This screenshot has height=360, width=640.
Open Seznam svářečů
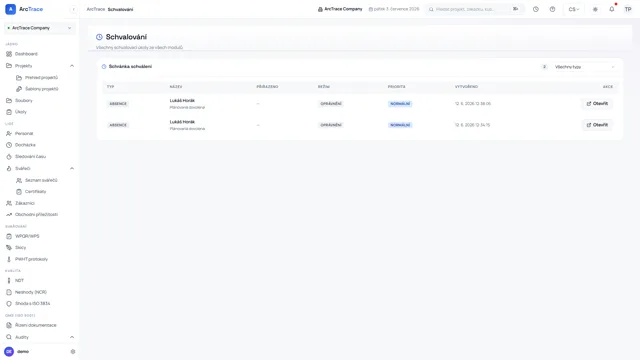pos(41,180)
